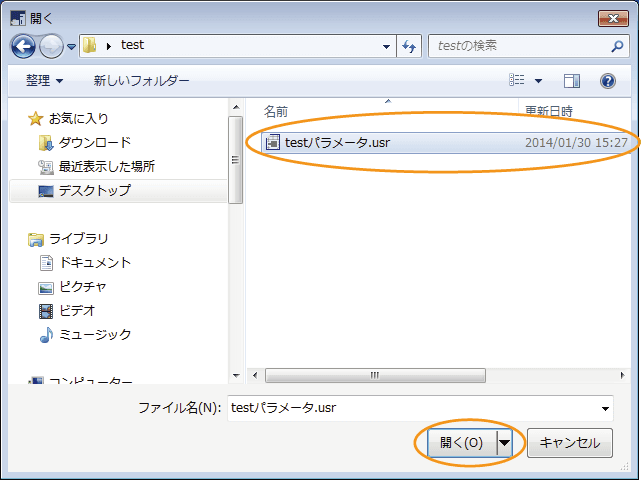Change view using the view icon
Viewport: 642px width, 480px height.
517,80
